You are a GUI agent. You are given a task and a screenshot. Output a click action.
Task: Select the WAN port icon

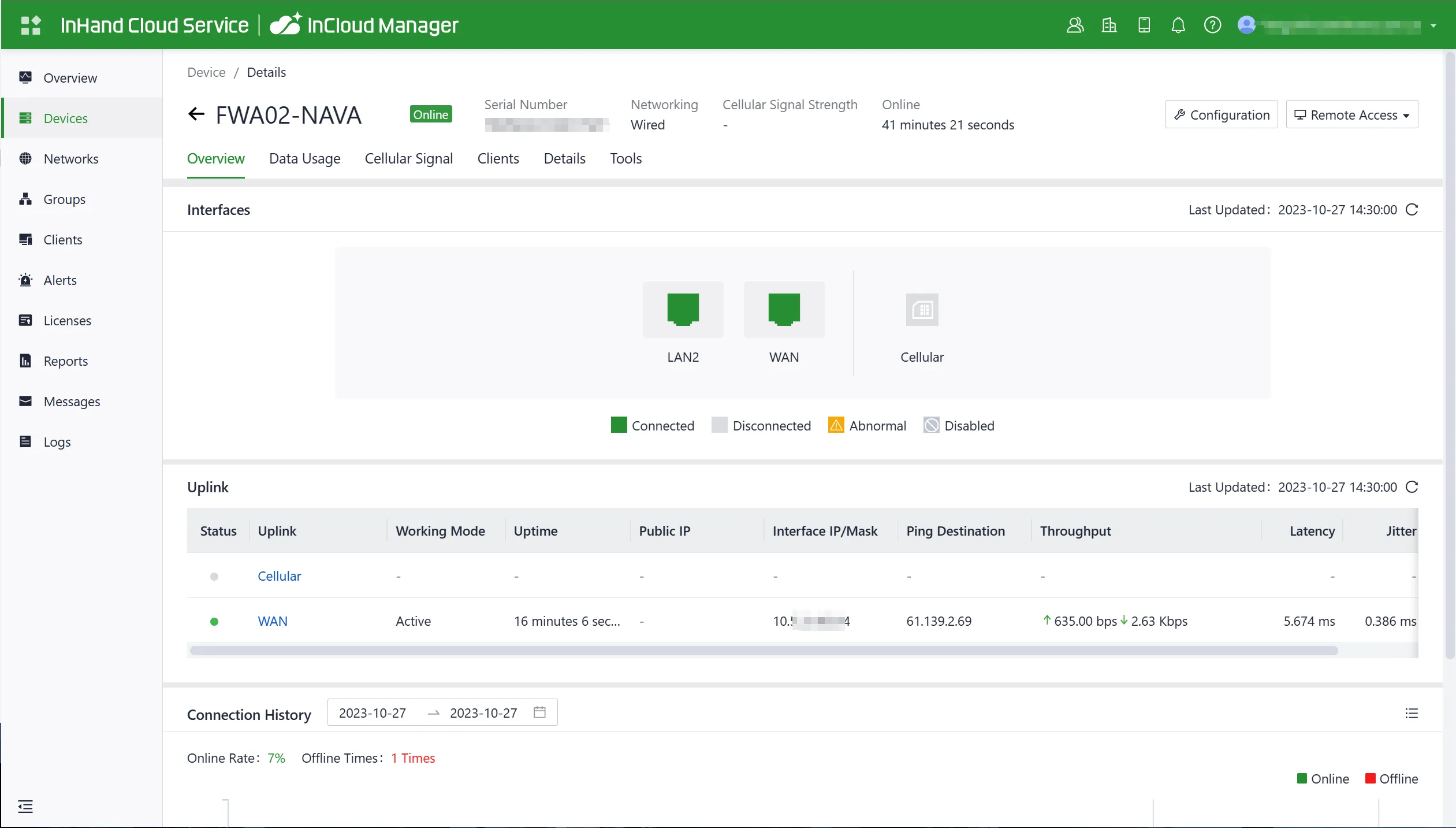click(784, 310)
